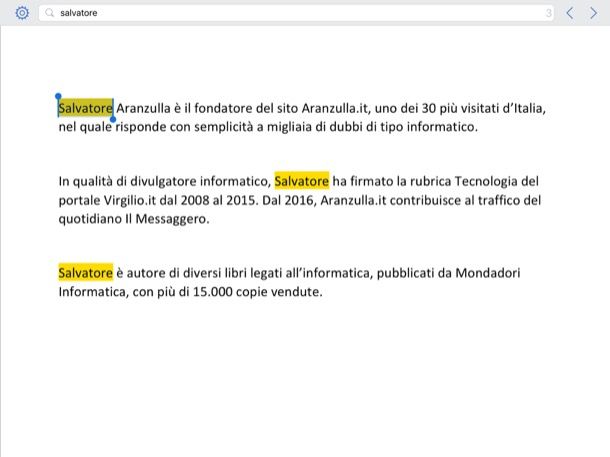Click the word 'divulgatore' in second paragraph
Screen dimensions: 610x457
[163, 182]
